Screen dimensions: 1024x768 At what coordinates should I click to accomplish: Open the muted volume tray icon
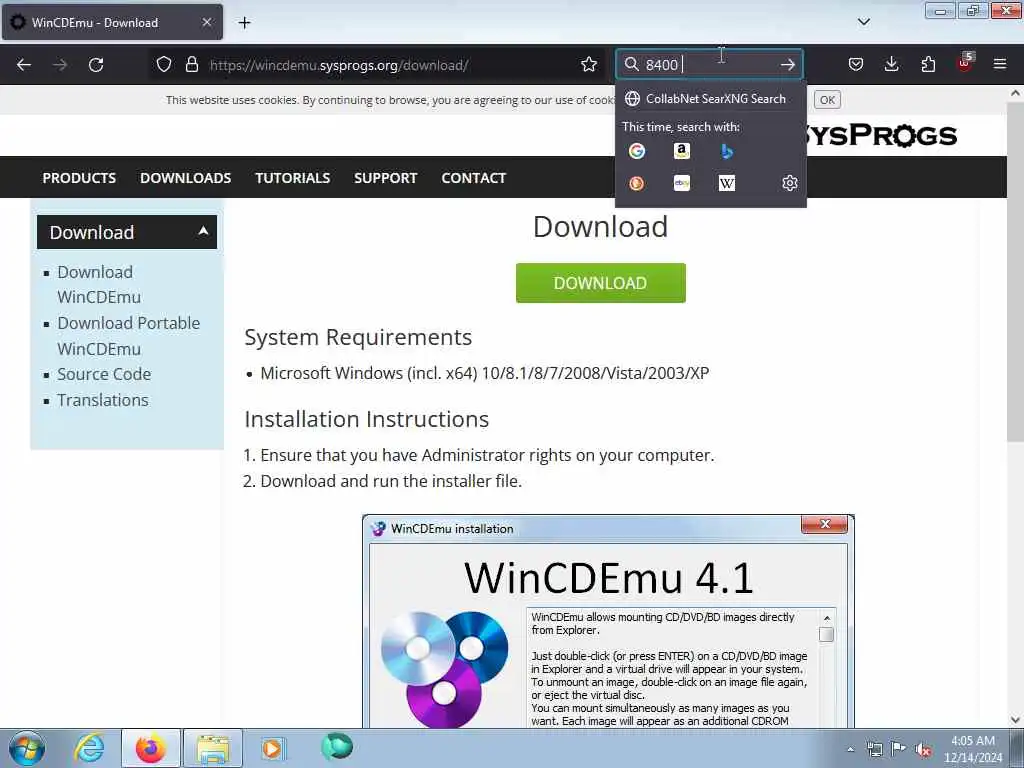(x=923, y=749)
